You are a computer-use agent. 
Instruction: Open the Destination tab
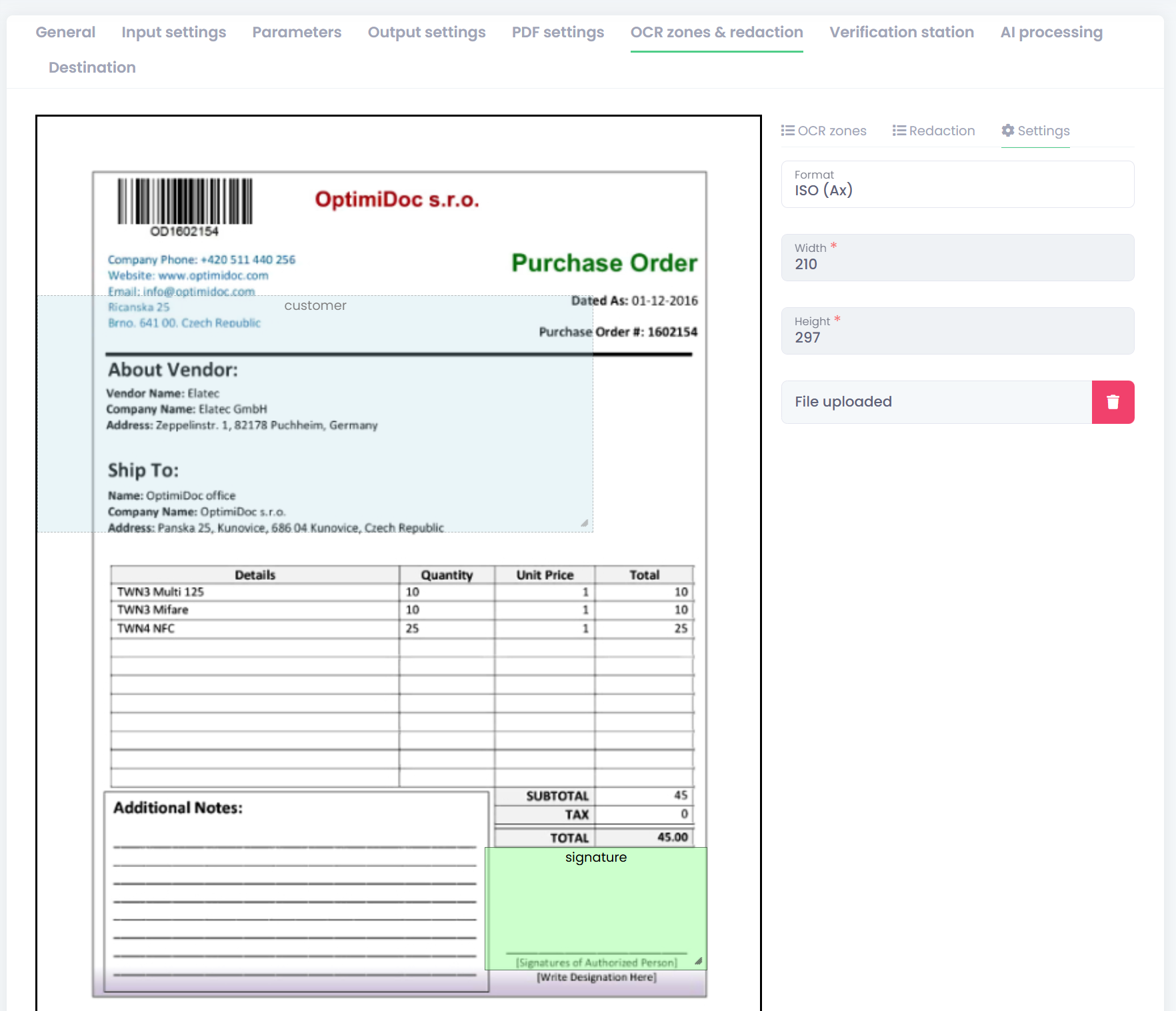(x=92, y=67)
